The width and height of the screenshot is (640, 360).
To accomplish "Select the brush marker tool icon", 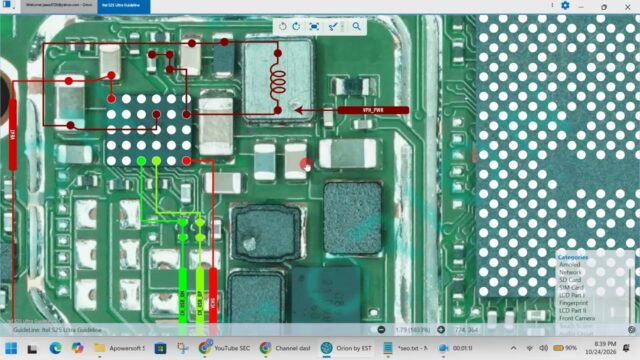I will 333,27.
